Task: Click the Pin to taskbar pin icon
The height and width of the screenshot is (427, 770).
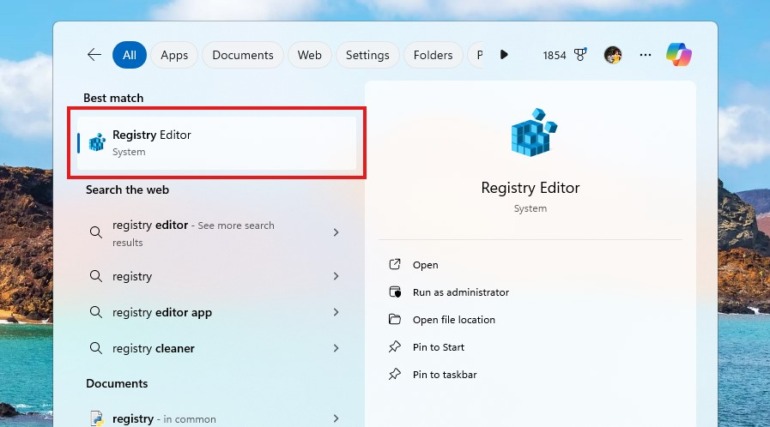Action: click(x=395, y=374)
